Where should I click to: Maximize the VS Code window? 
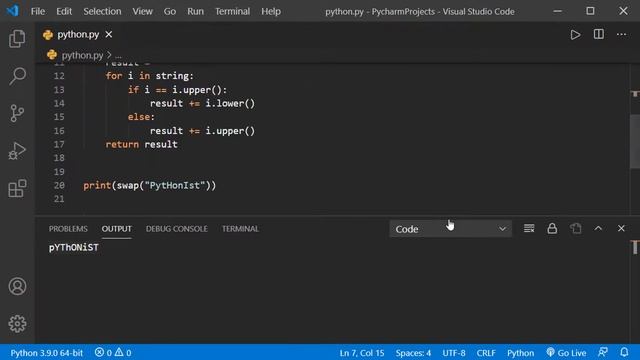click(x=590, y=11)
